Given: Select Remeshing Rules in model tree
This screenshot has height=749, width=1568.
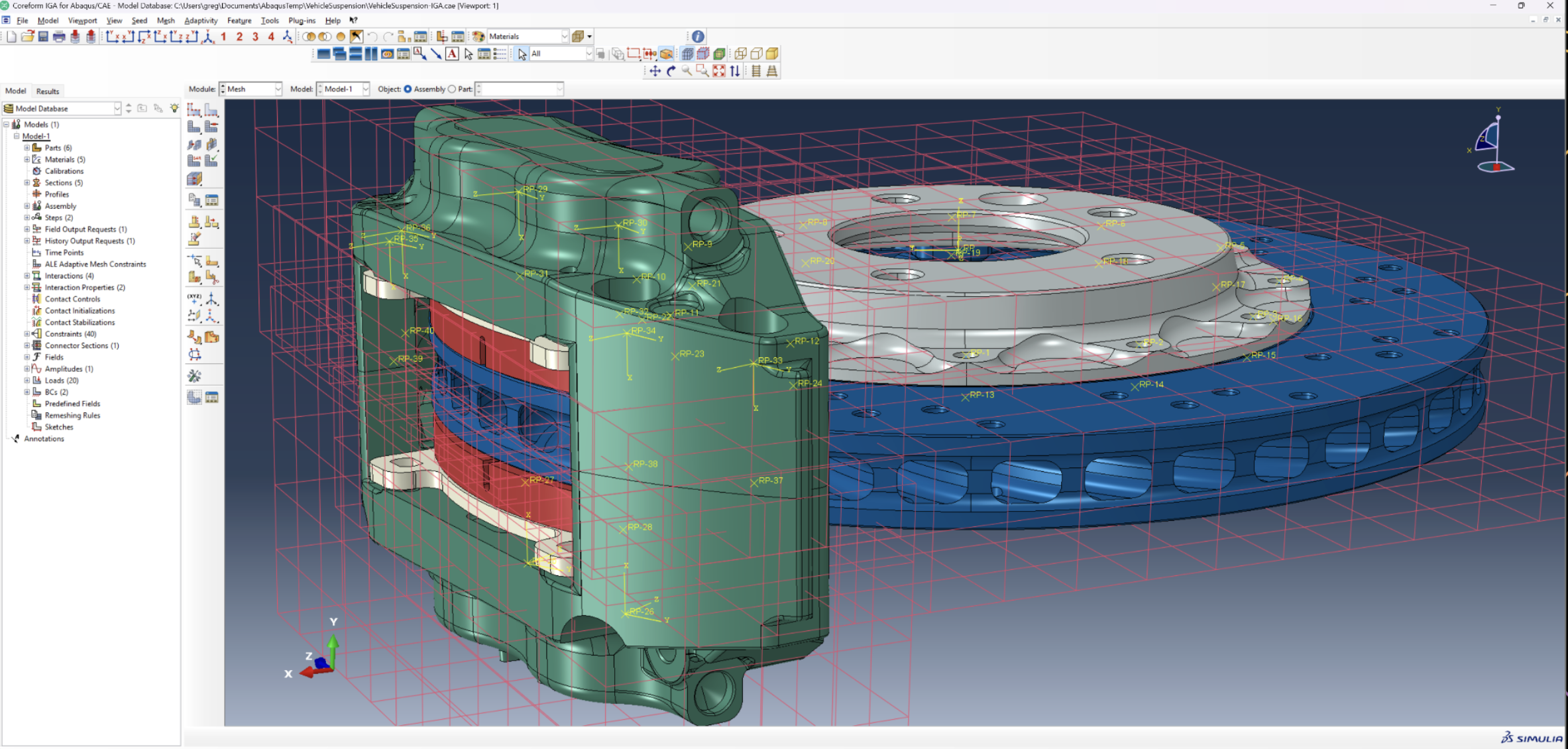Looking at the screenshot, I should [72, 416].
